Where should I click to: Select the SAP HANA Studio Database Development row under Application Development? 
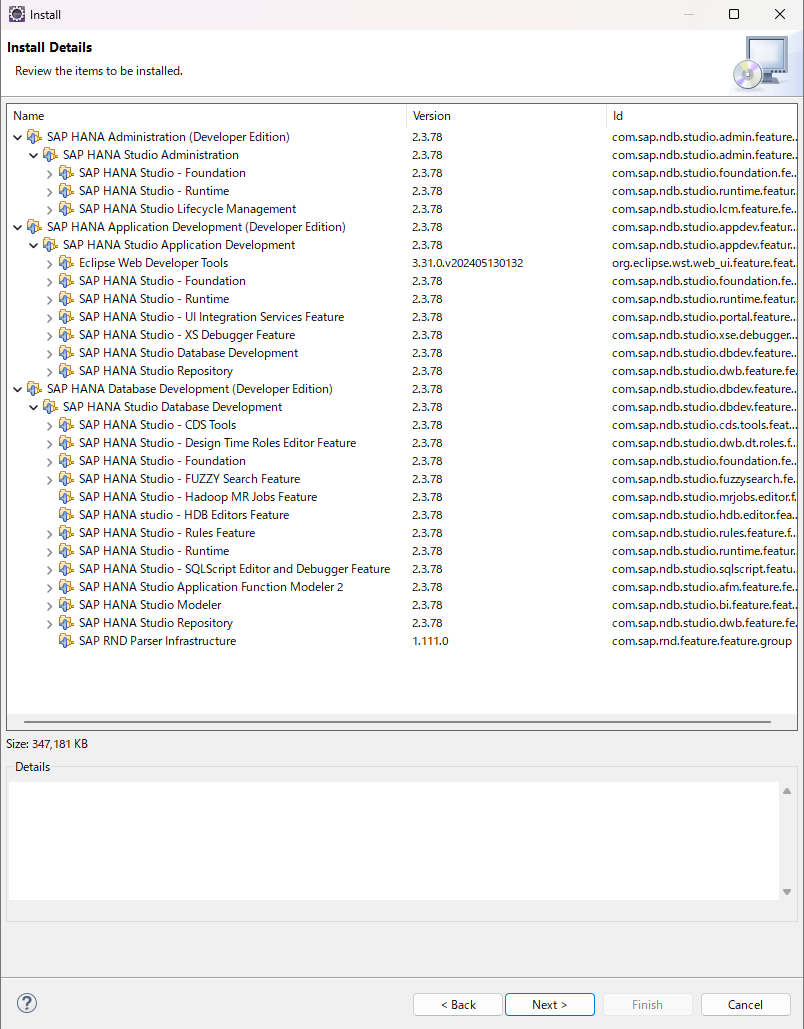(x=402, y=353)
